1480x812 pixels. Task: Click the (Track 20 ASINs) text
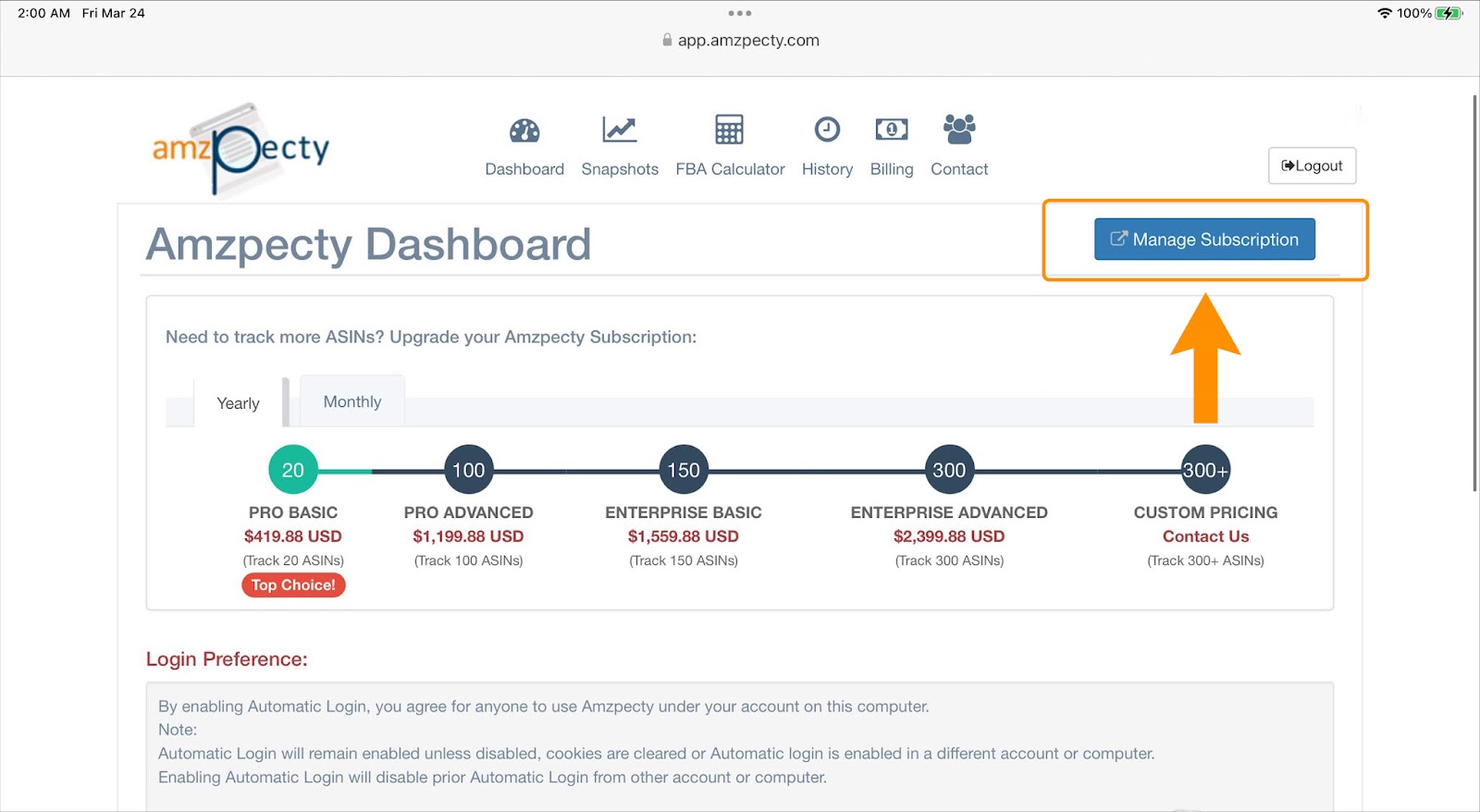[x=293, y=560]
